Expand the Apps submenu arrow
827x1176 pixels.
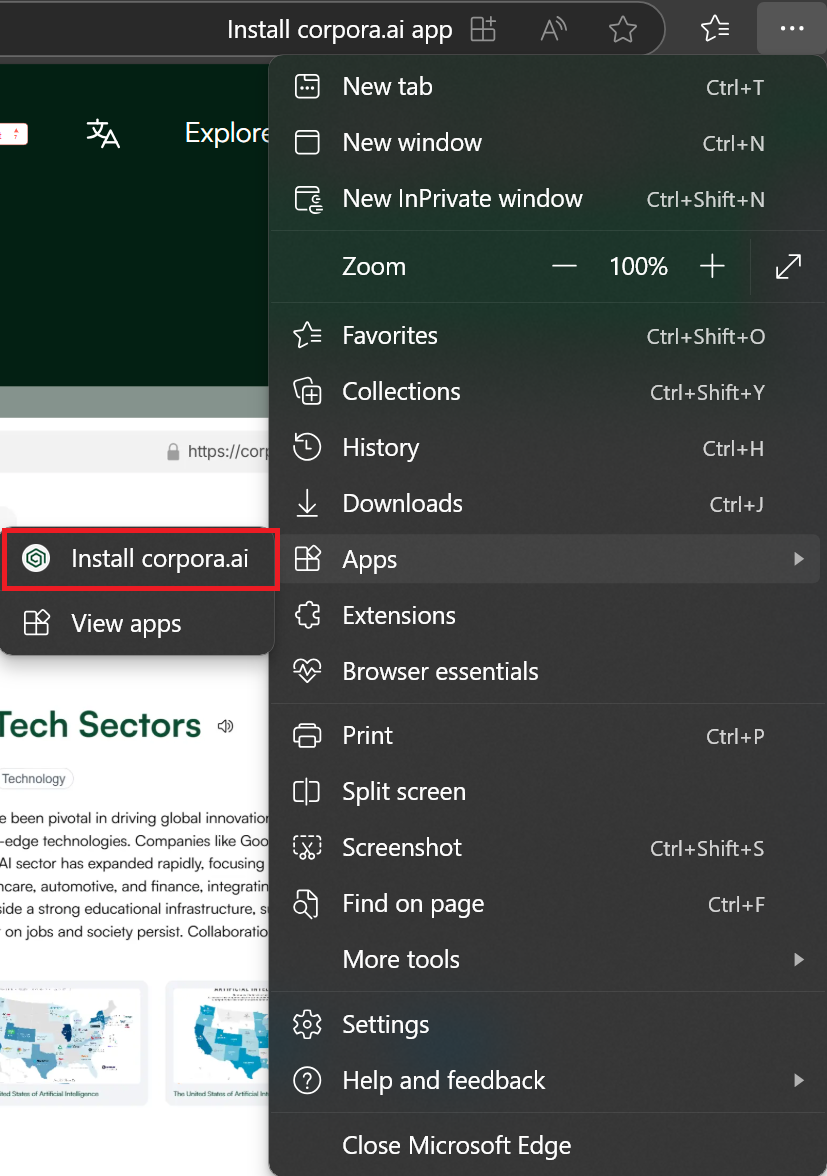tap(798, 559)
